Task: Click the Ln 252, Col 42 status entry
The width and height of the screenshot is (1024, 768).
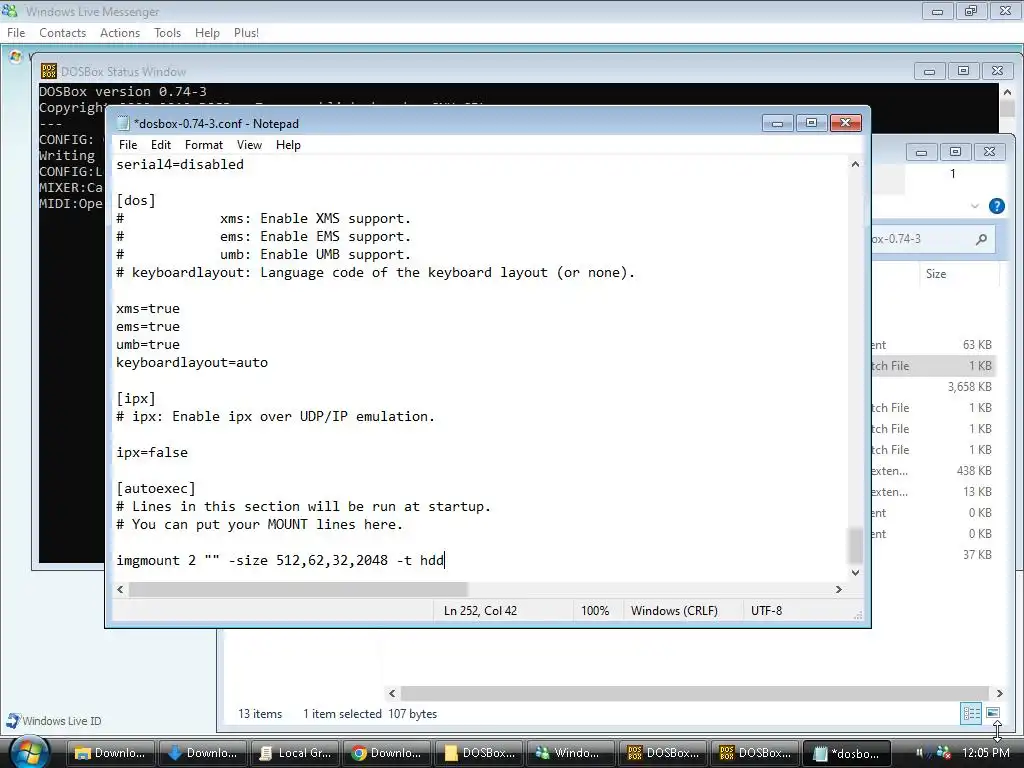Action: (x=481, y=611)
